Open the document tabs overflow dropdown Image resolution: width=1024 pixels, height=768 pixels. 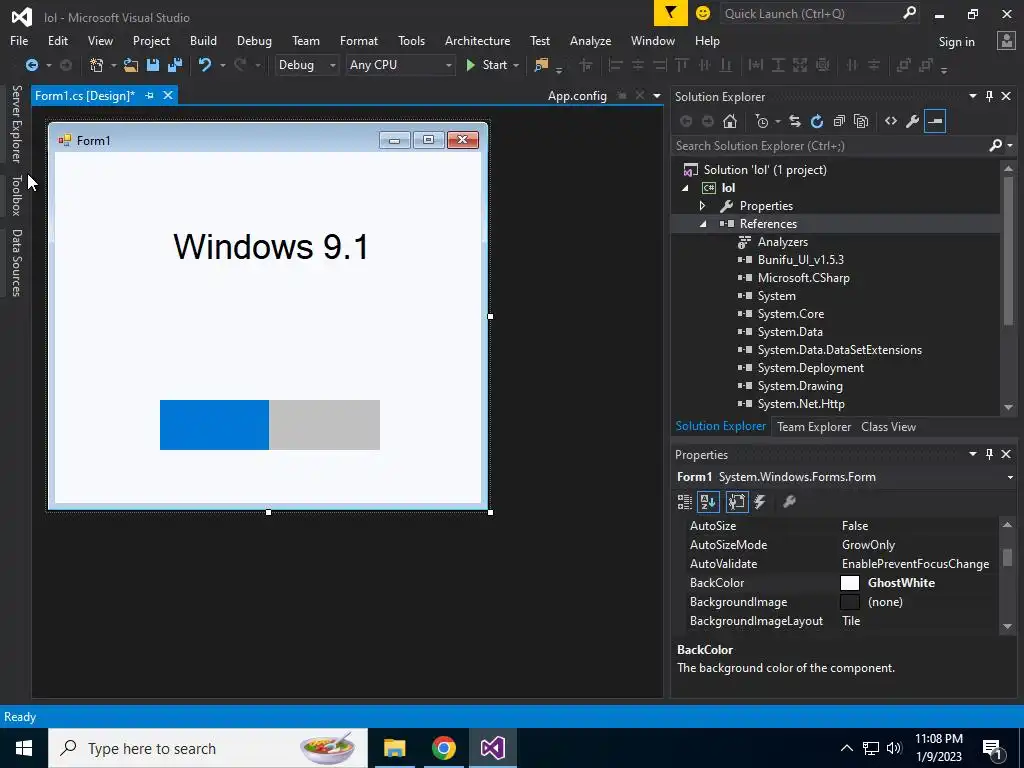pos(656,96)
